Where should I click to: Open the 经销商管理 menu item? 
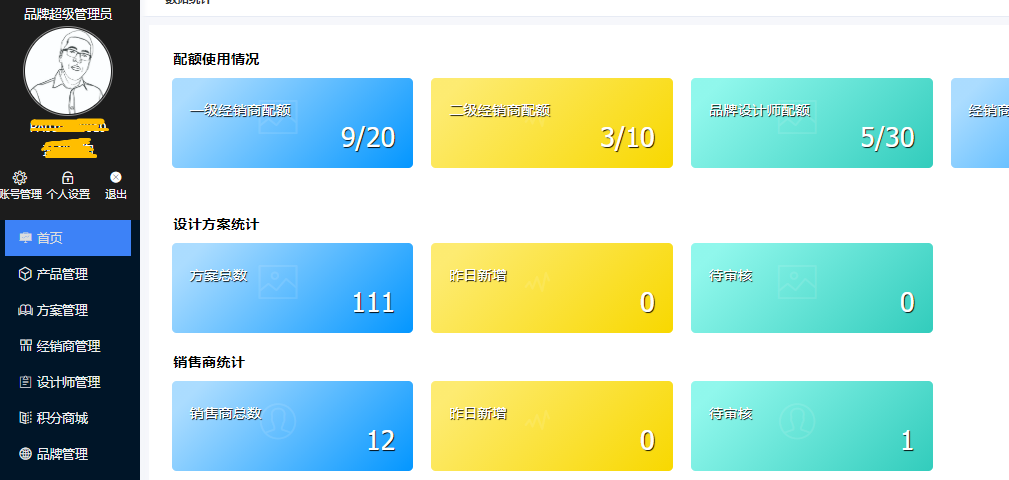click(x=68, y=346)
